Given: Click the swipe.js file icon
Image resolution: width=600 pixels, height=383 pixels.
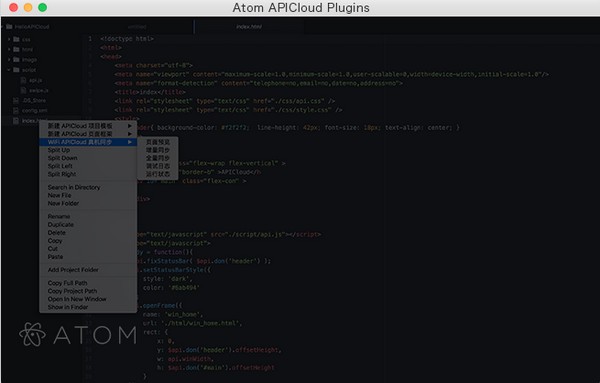Looking at the screenshot, I should pyautogui.click(x=23, y=90).
